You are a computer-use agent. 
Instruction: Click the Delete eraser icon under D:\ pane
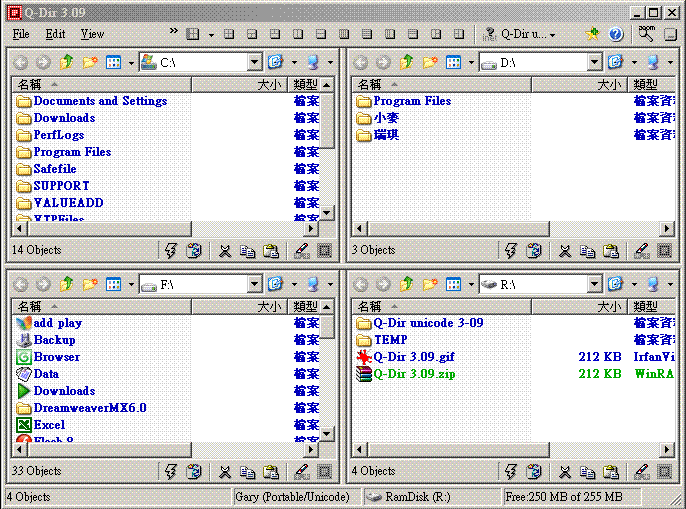[641, 251]
